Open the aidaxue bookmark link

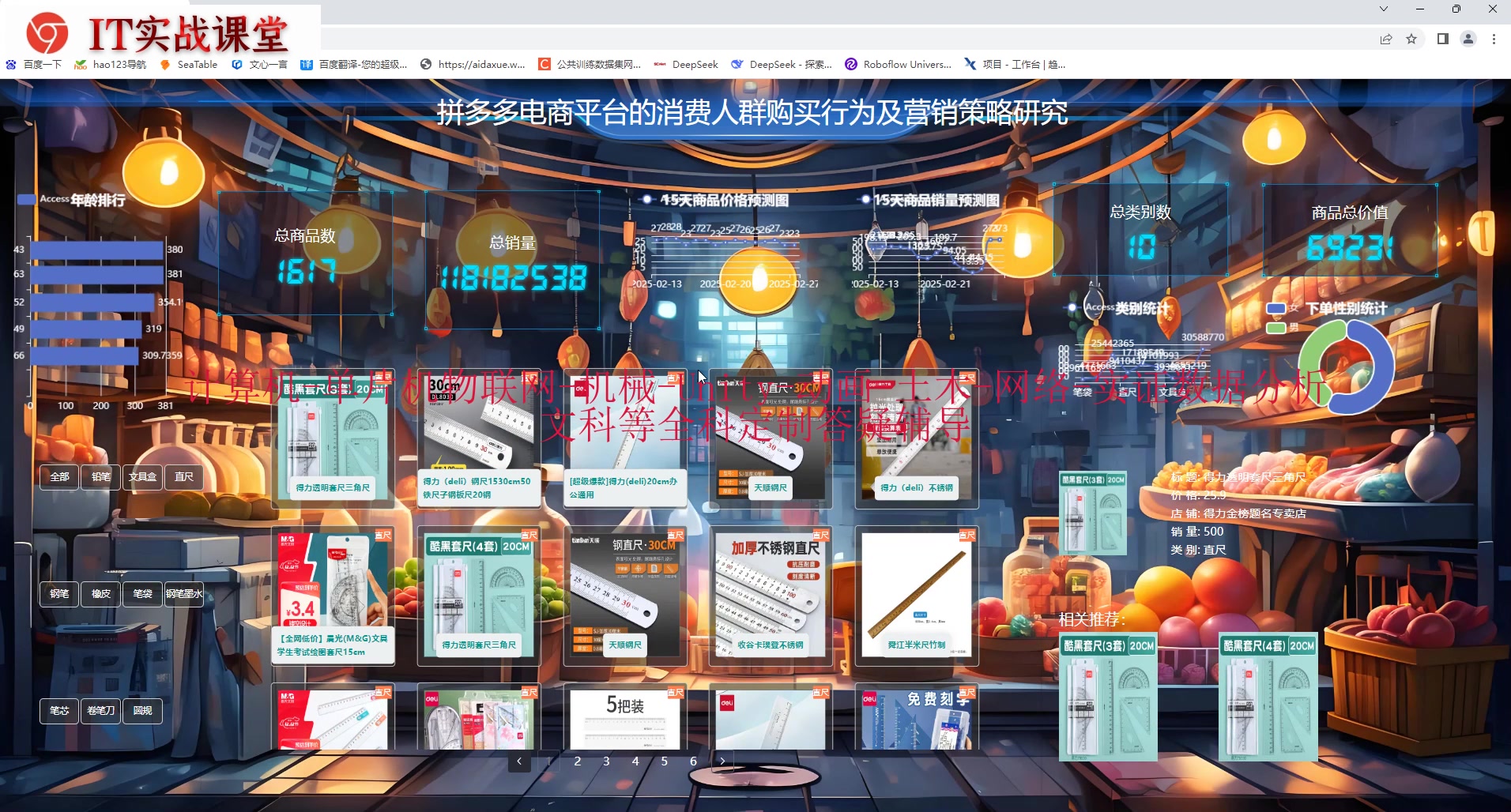click(x=473, y=65)
